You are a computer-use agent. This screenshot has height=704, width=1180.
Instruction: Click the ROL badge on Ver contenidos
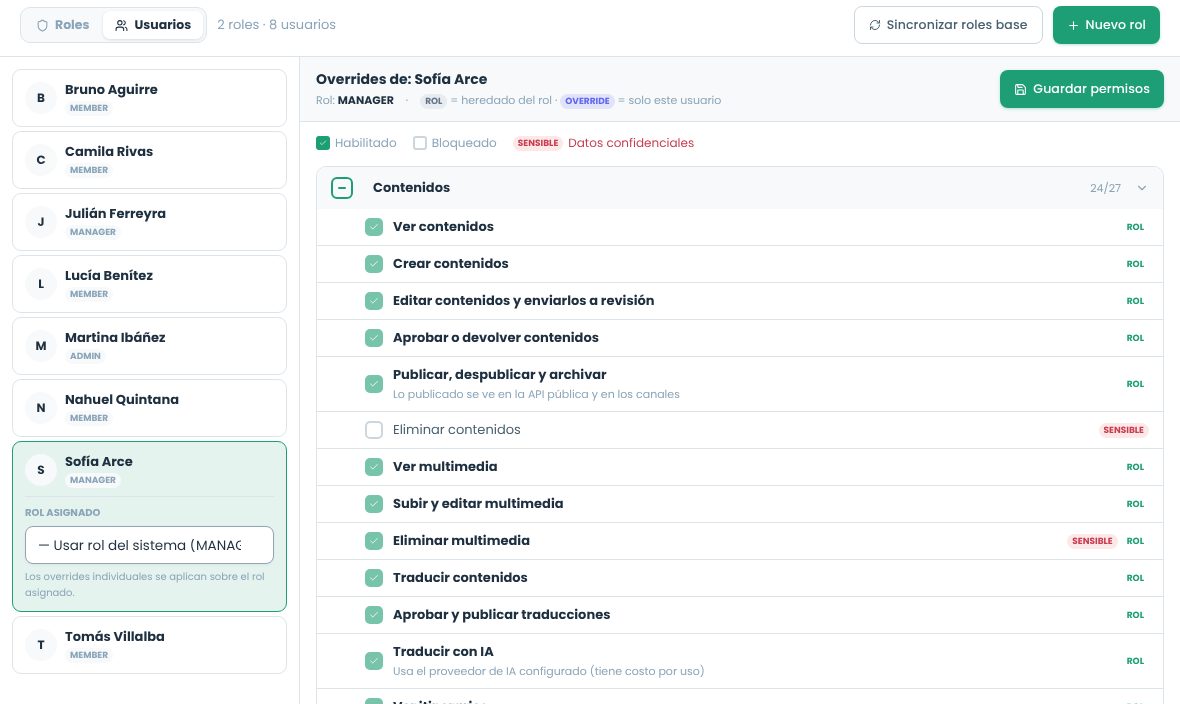1135,227
